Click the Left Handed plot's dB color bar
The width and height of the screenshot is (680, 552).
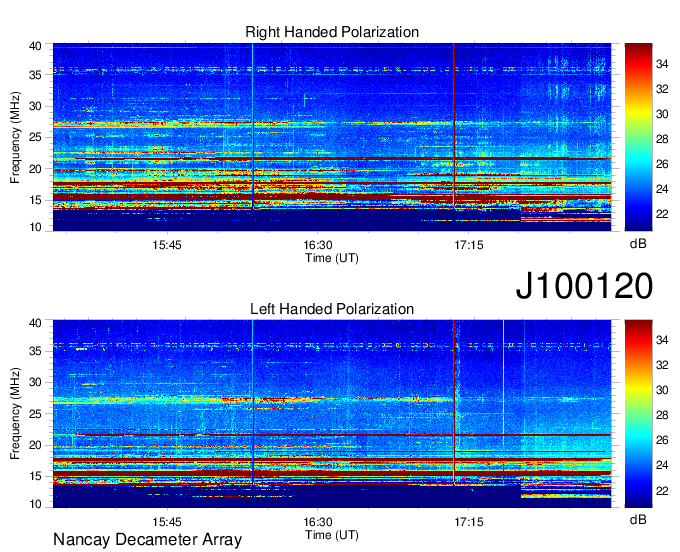pos(638,414)
